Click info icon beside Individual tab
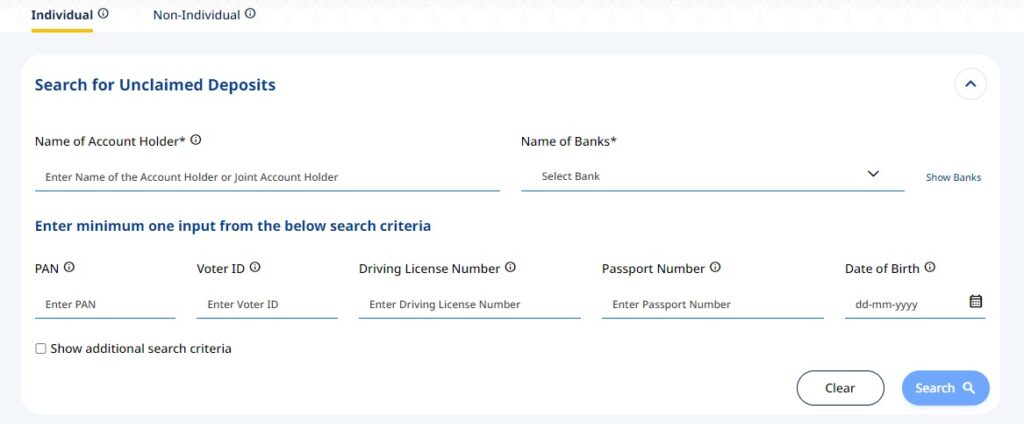This screenshot has height=424, width=1024. click(104, 15)
